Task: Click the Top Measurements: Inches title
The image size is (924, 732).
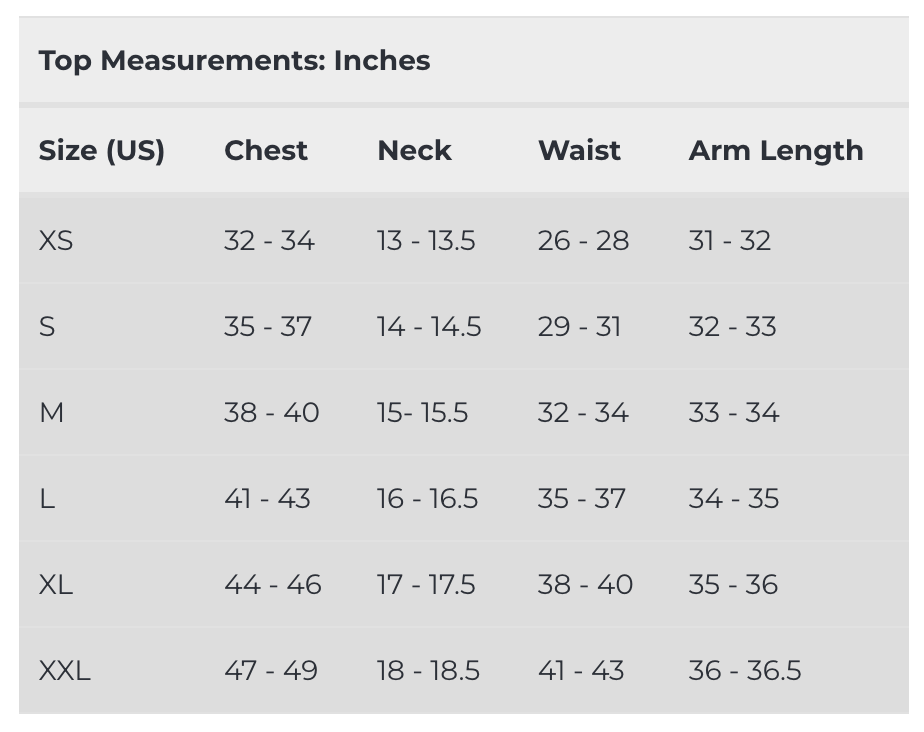Action: pyautogui.click(x=234, y=61)
